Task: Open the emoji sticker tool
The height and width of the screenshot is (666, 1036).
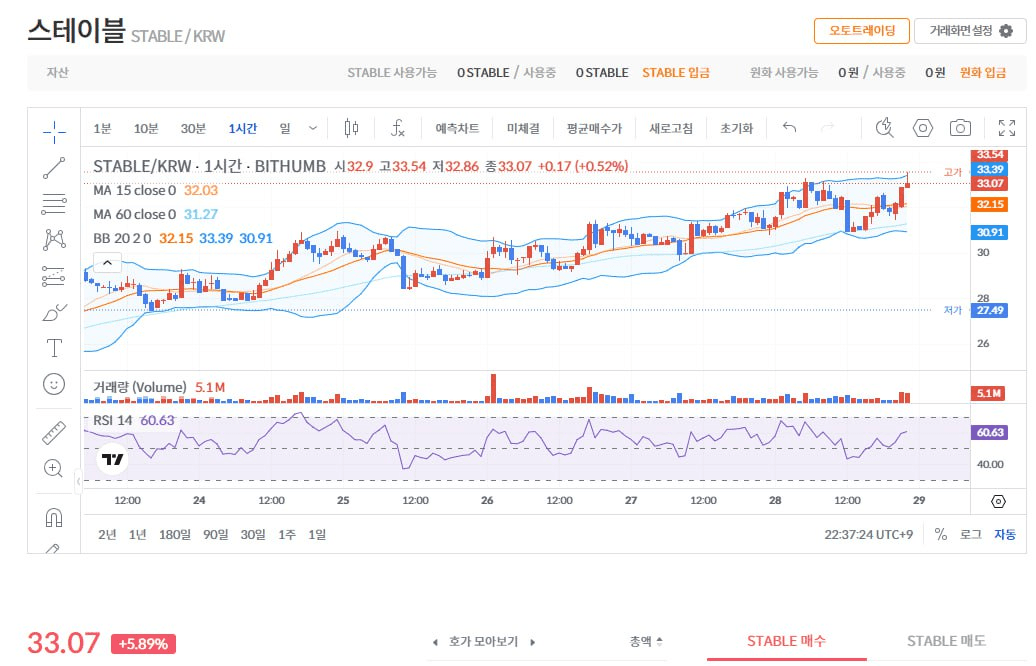Action: [53, 383]
